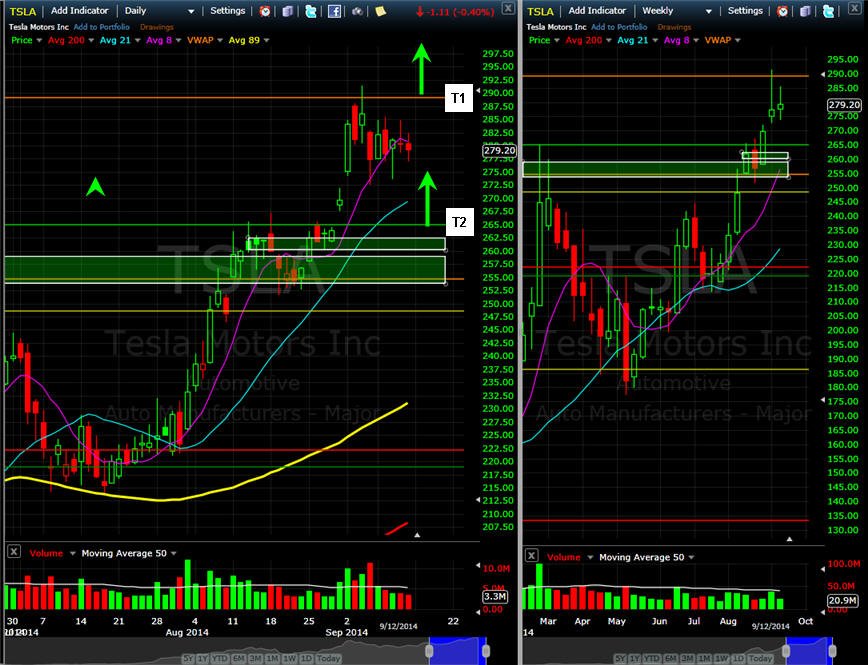This screenshot has height=665, width=868.
Task: Expand Moving Average 50 dropdown in Daily volume
Action: pos(174,553)
